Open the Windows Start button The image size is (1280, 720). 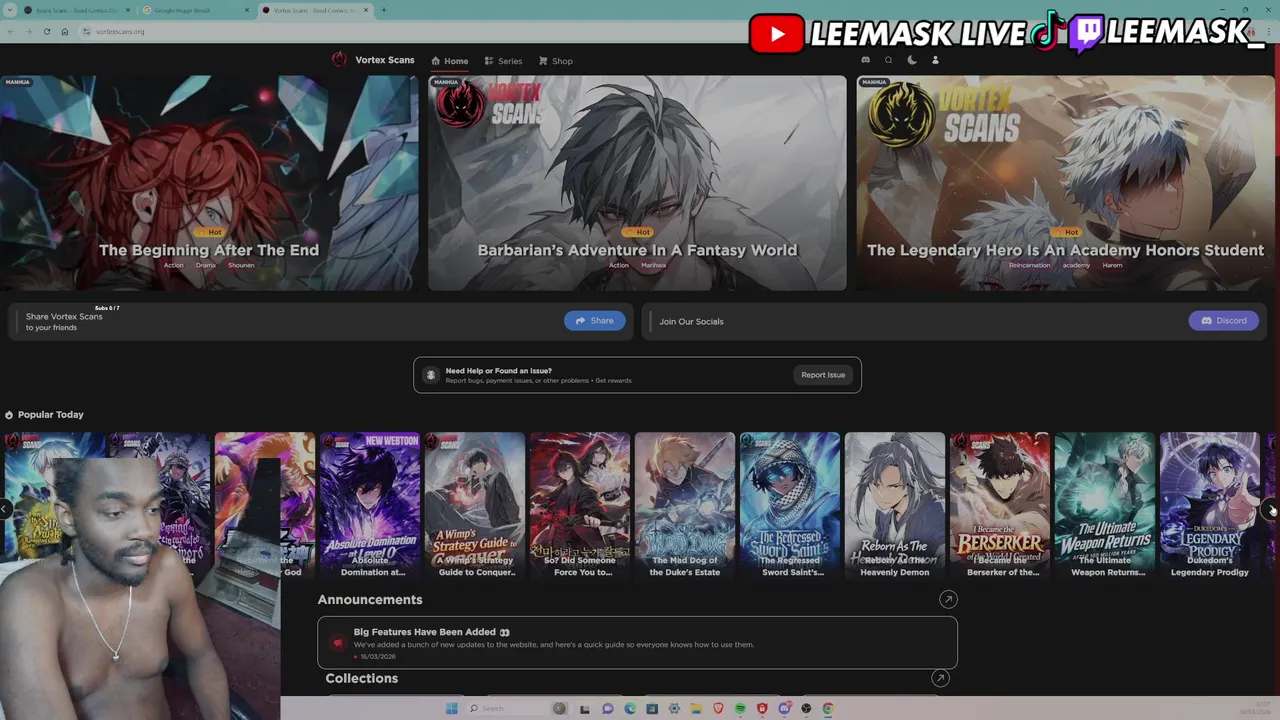(x=452, y=708)
